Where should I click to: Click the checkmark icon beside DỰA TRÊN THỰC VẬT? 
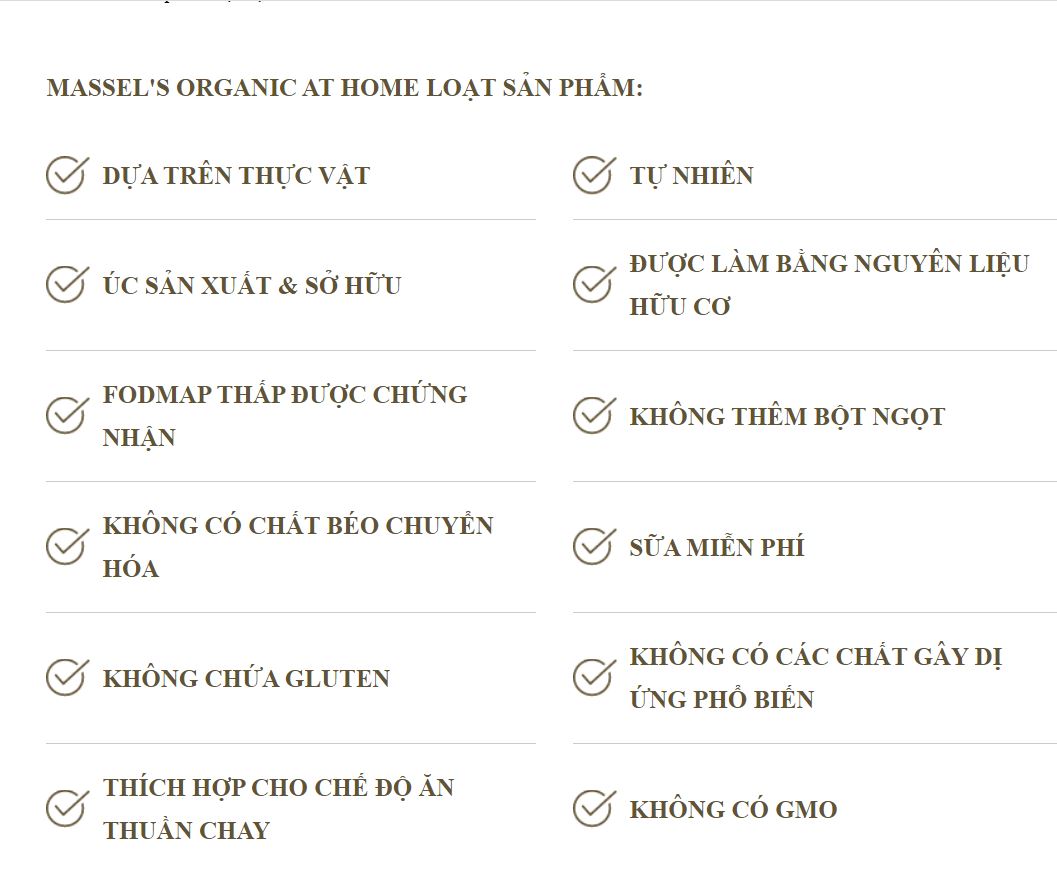coord(66,175)
